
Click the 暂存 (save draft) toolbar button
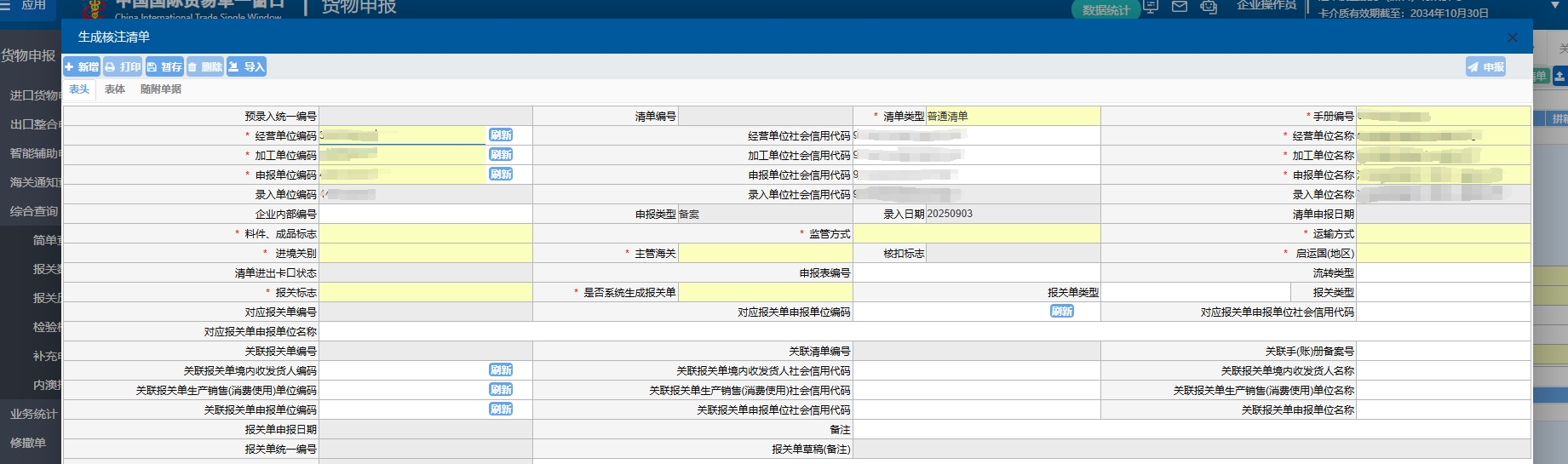[164, 66]
